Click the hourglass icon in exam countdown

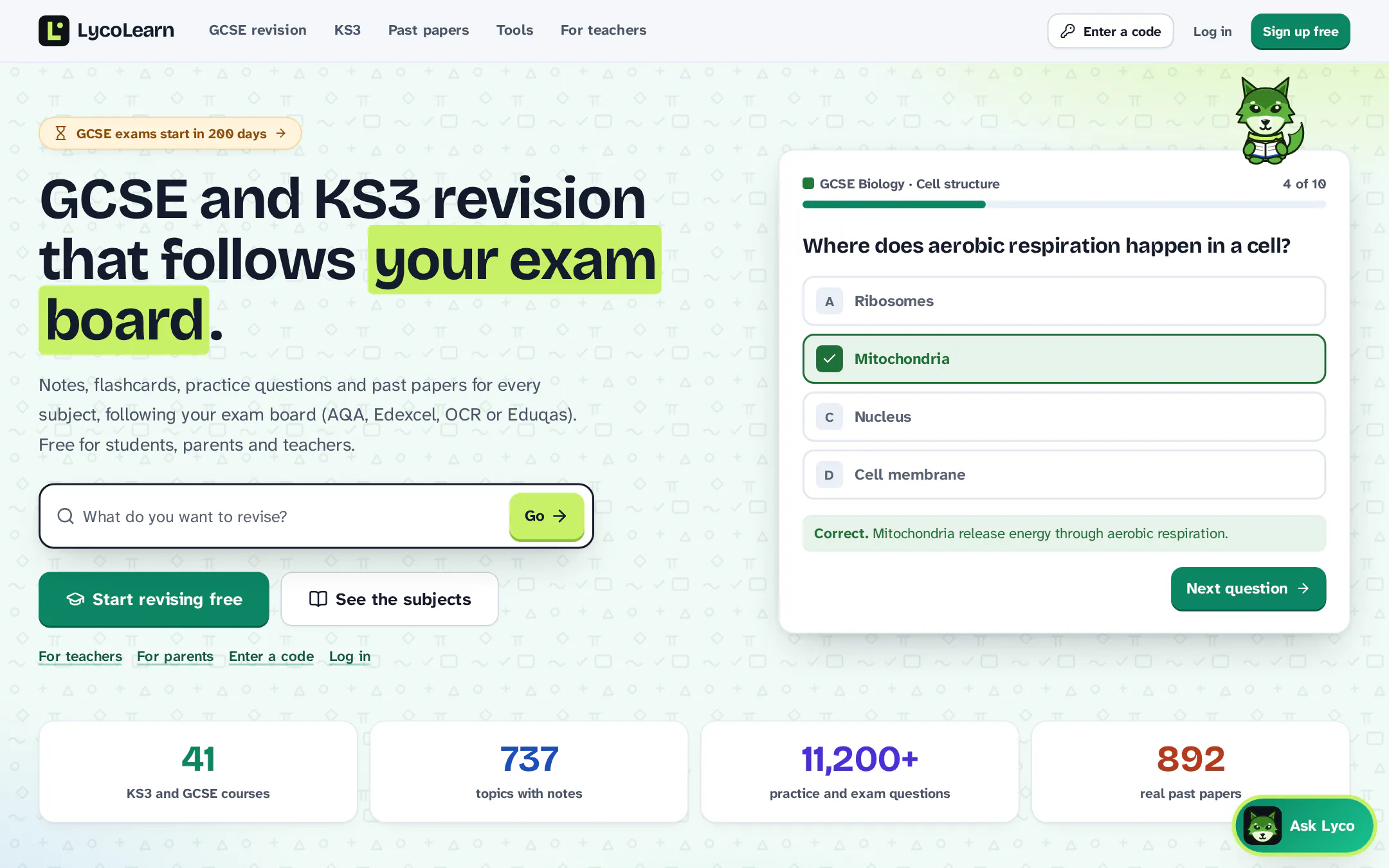point(60,133)
